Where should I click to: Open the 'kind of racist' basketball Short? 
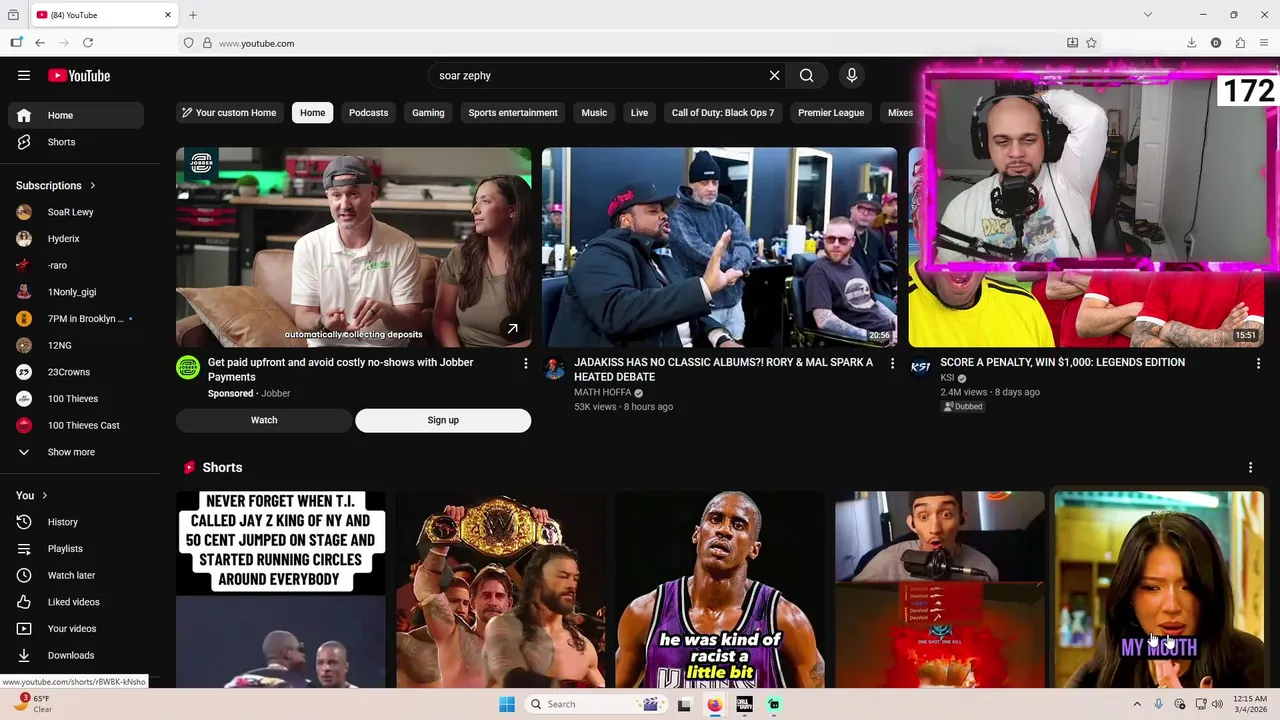coord(720,589)
